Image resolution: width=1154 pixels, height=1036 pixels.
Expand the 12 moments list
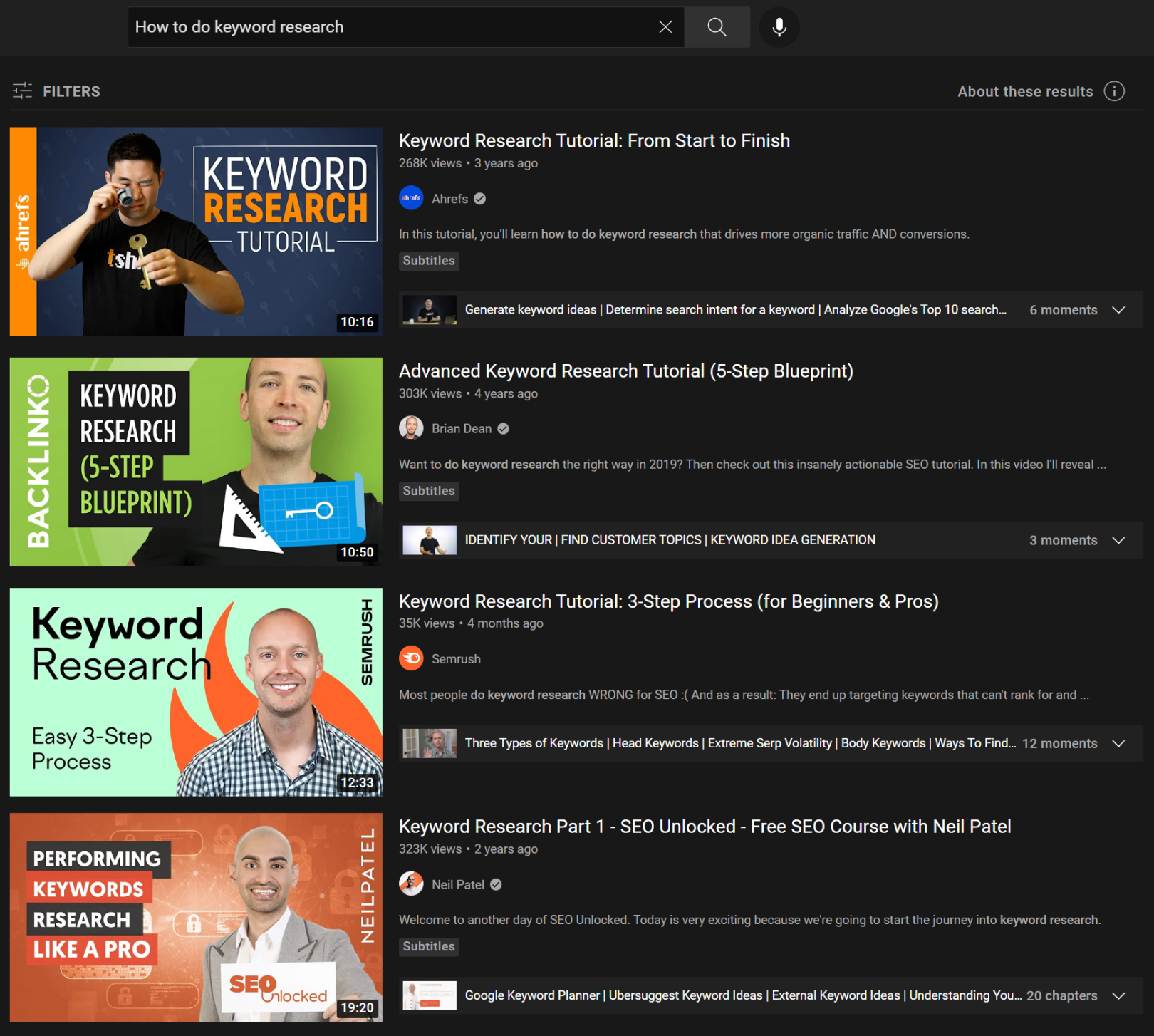(1118, 743)
